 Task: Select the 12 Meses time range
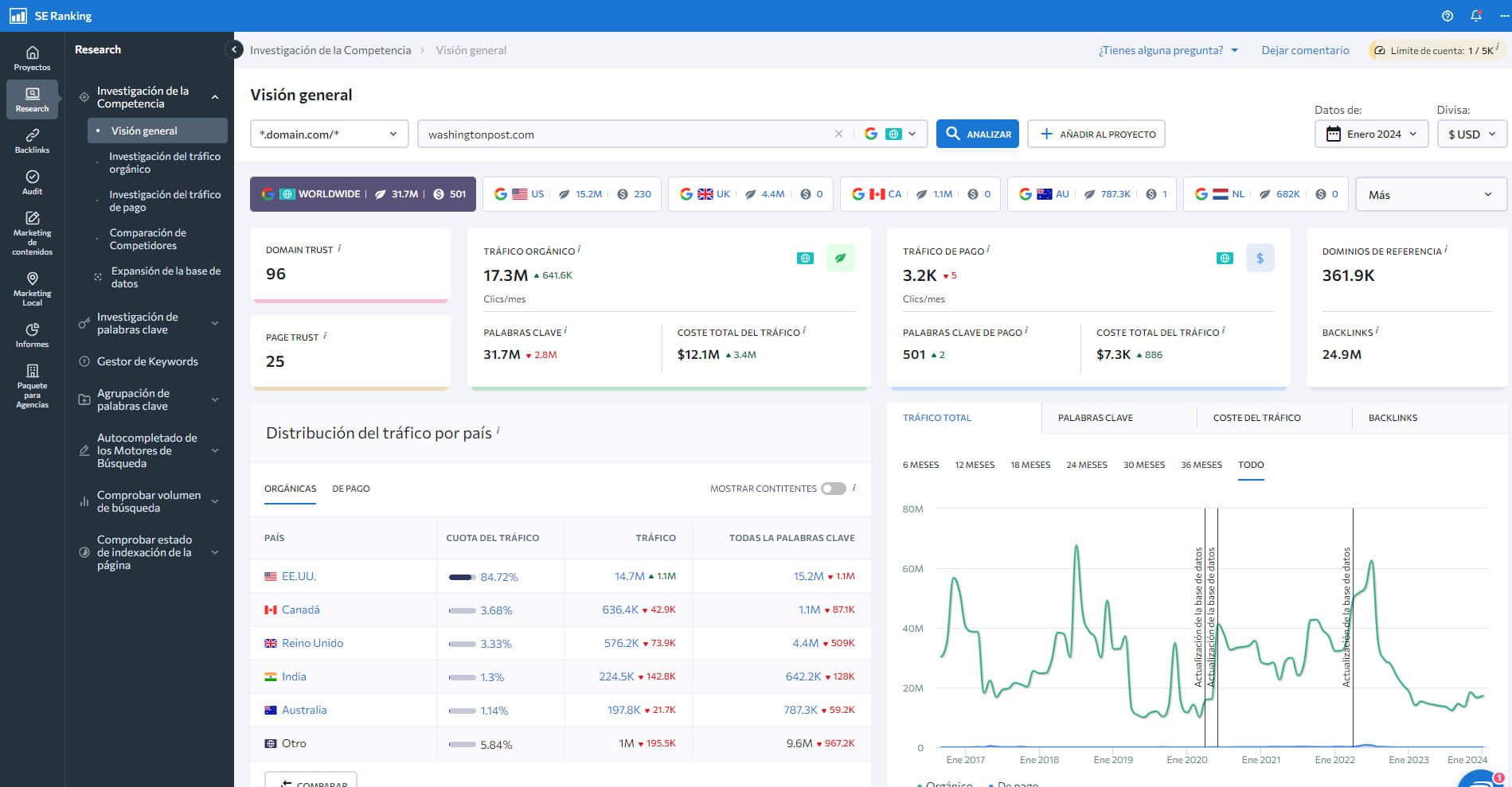975,465
